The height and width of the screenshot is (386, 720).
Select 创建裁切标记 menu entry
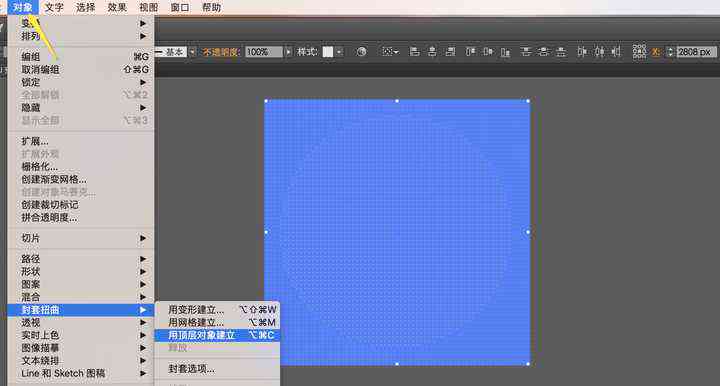coord(81,205)
